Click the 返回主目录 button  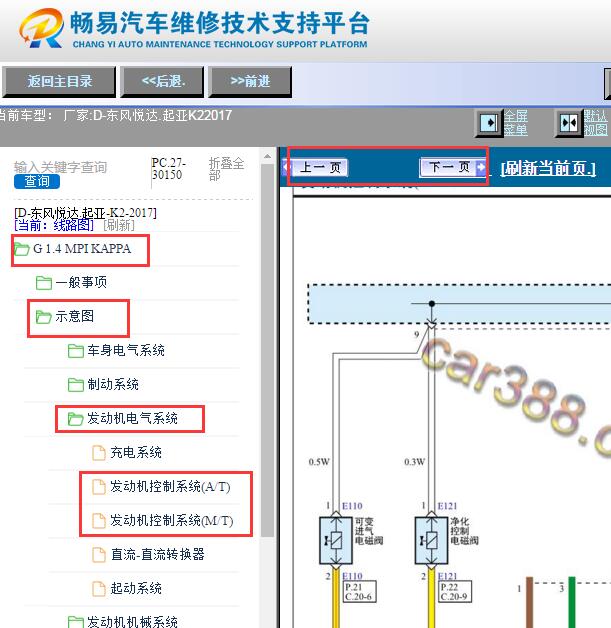(x=59, y=82)
